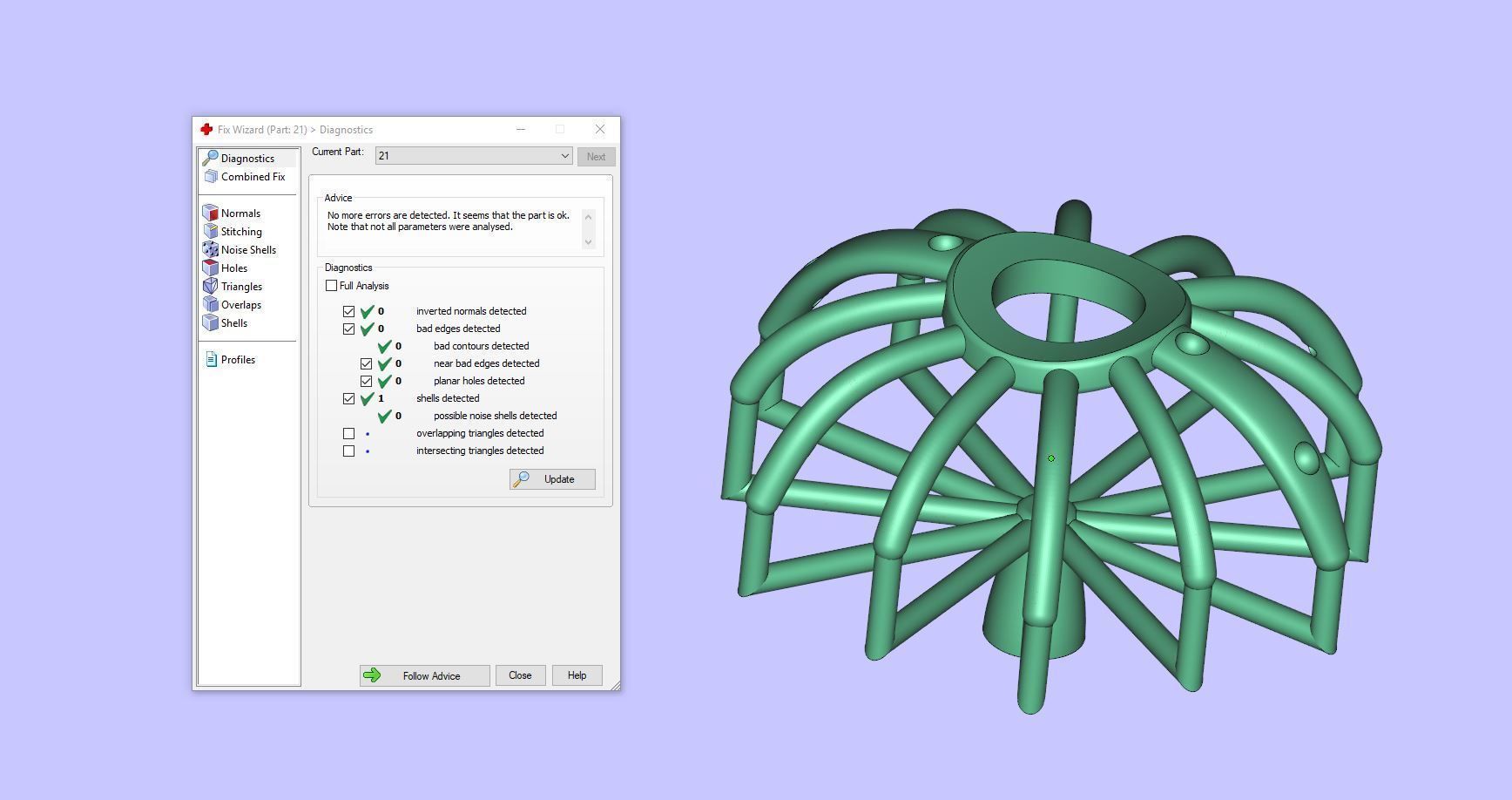The image size is (1512, 800).
Task: Click the Shells cube icon
Action: point(210,322)
